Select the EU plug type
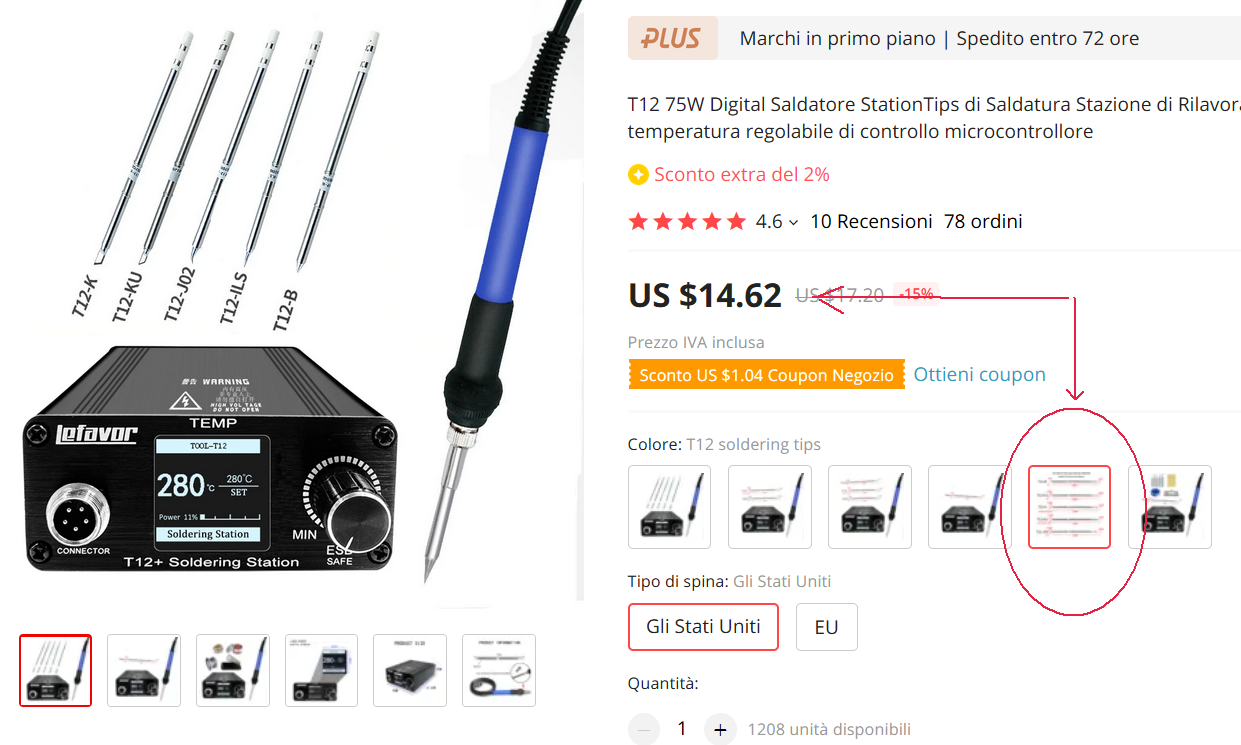Viewport: 1241px width, 745px height. coord(826,627)
